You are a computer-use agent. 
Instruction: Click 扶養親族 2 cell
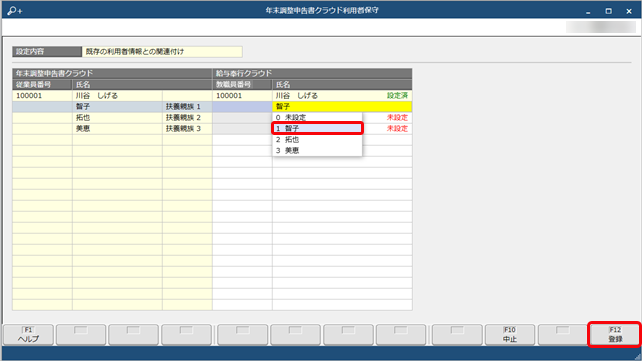(187, 117)
